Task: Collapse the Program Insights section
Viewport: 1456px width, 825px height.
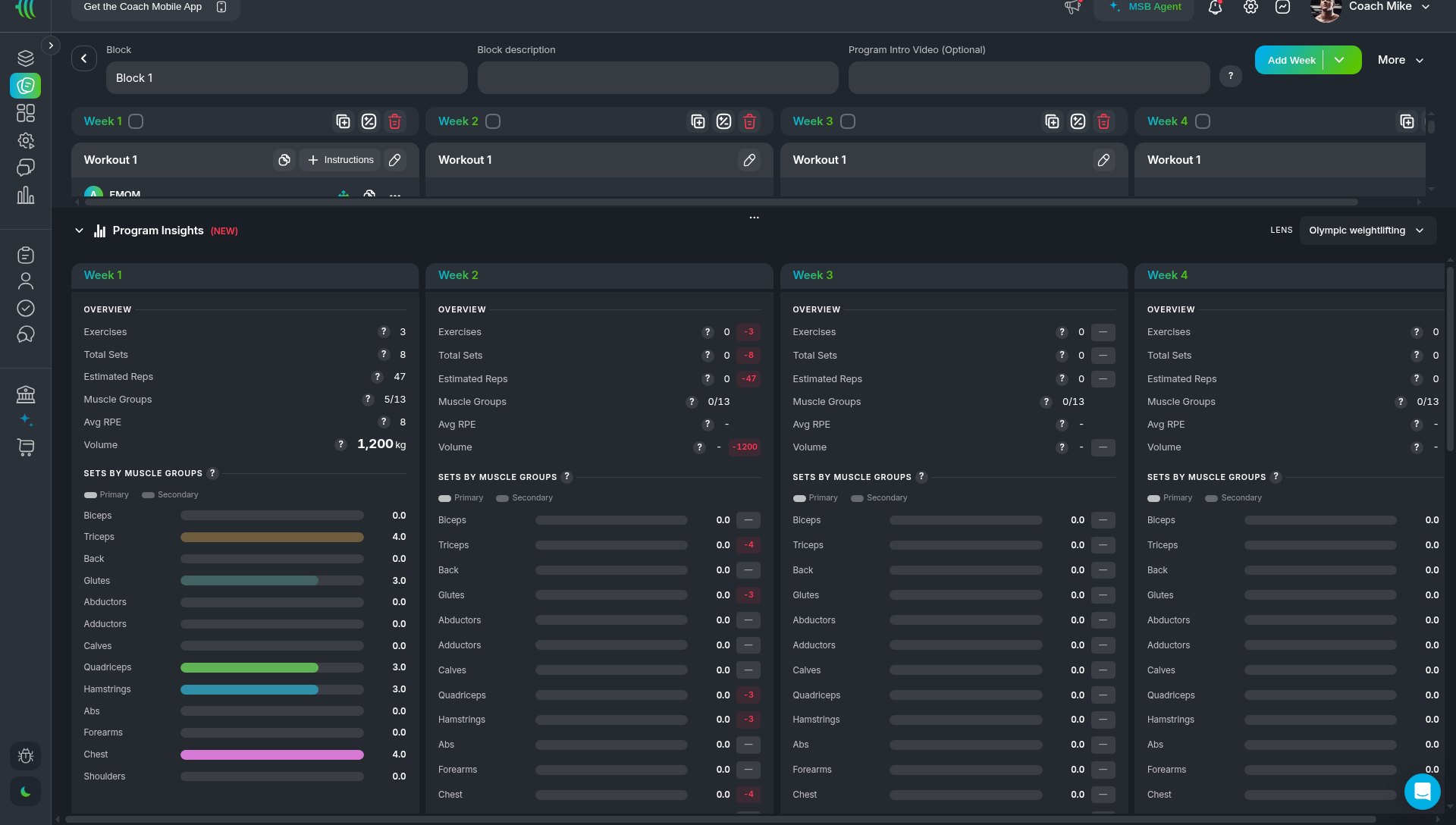Action: (x=79, y=231)
